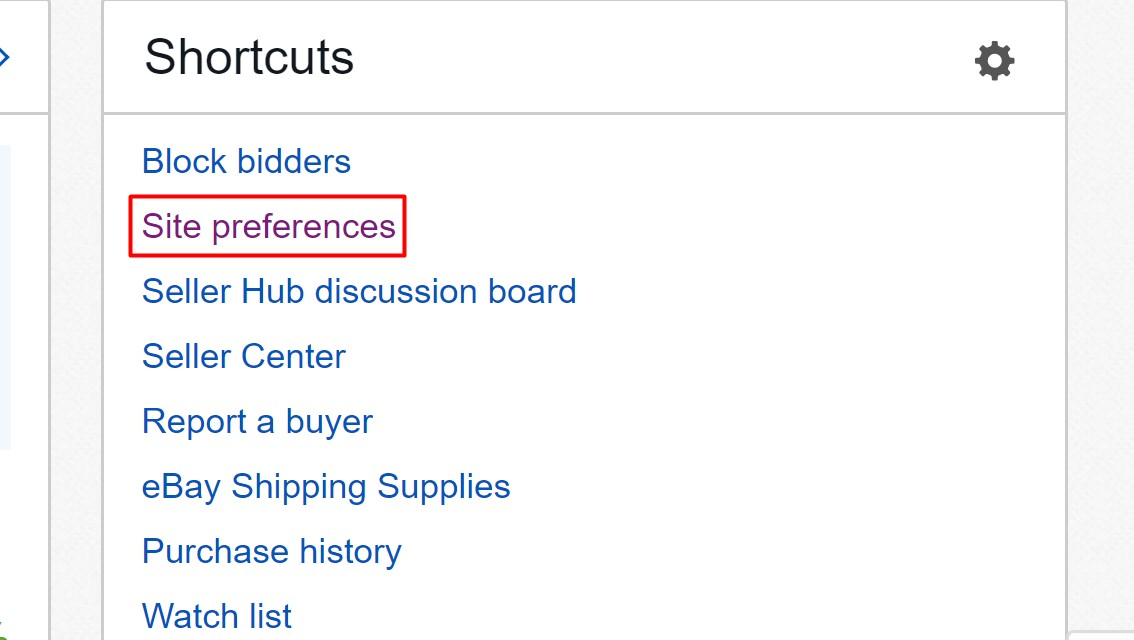The height and width of the screenshot is (640, 1134).
Task: Open Seller Hub discussion board
Action: tap(359, 291)
